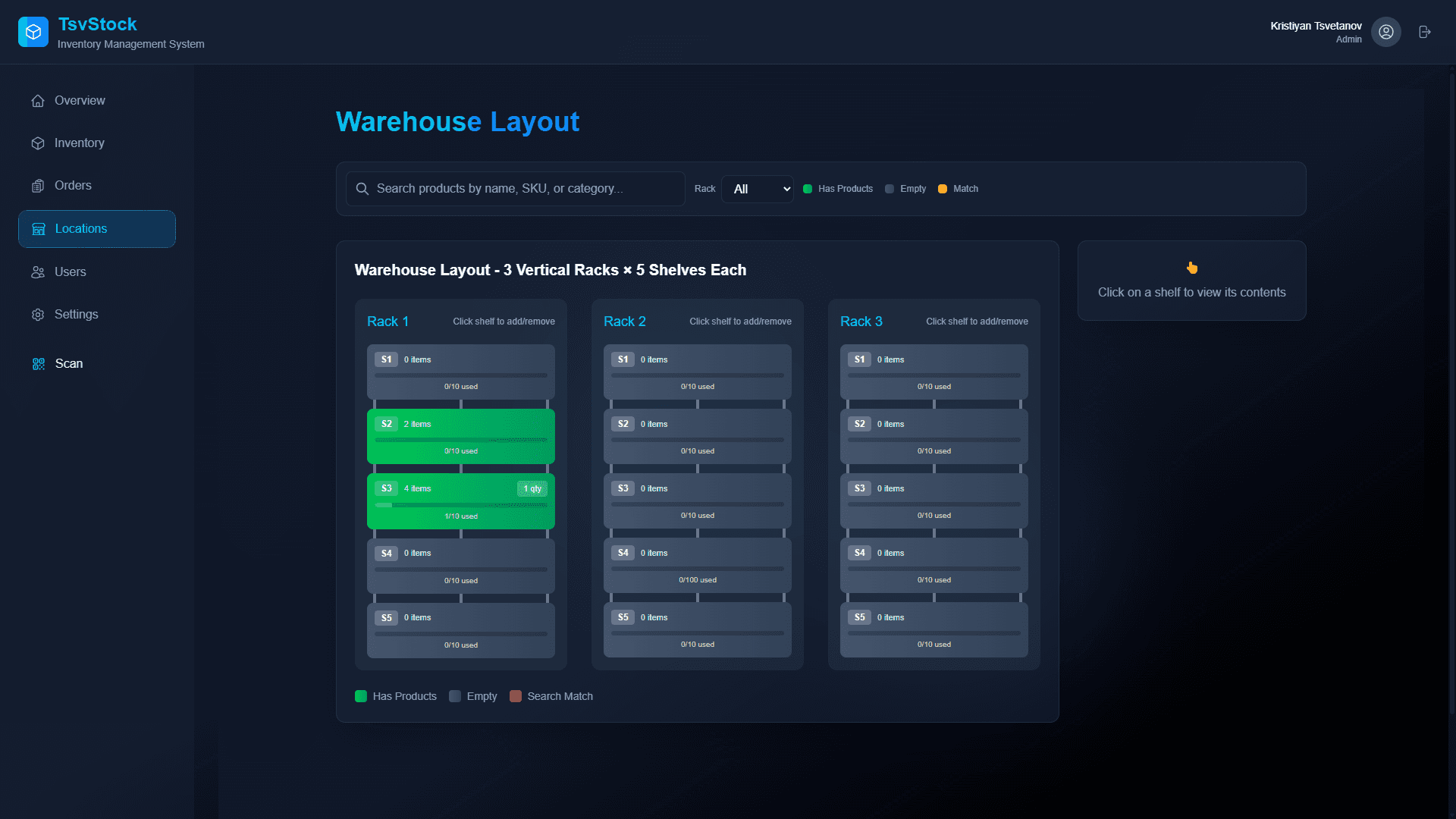Click the Orders clipboard icon
Image resolution: width=1456 pixels, height=819 pixels.
[x=38, y=186]
